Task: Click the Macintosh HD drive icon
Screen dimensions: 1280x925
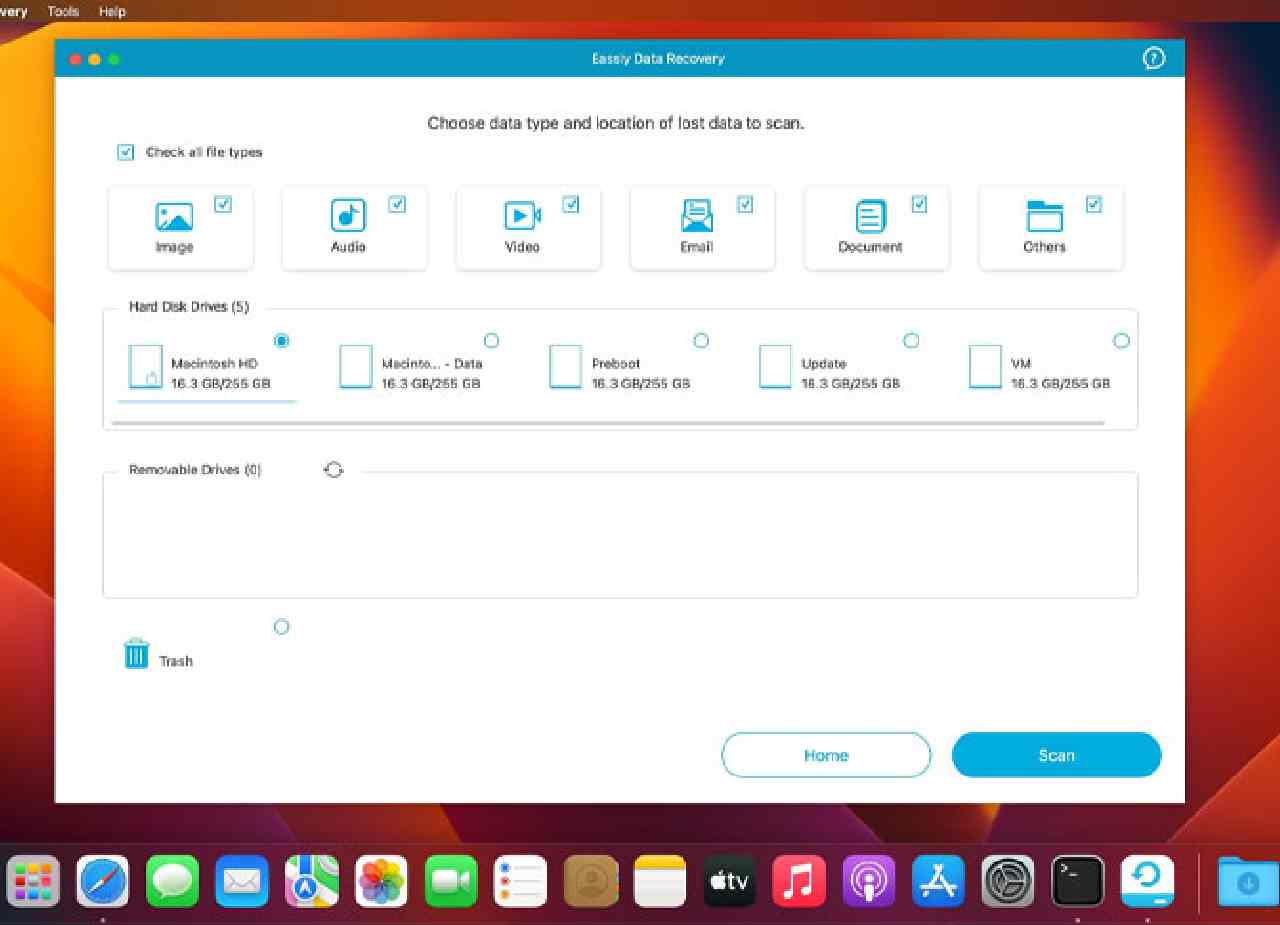Action: tap(146, 367)
